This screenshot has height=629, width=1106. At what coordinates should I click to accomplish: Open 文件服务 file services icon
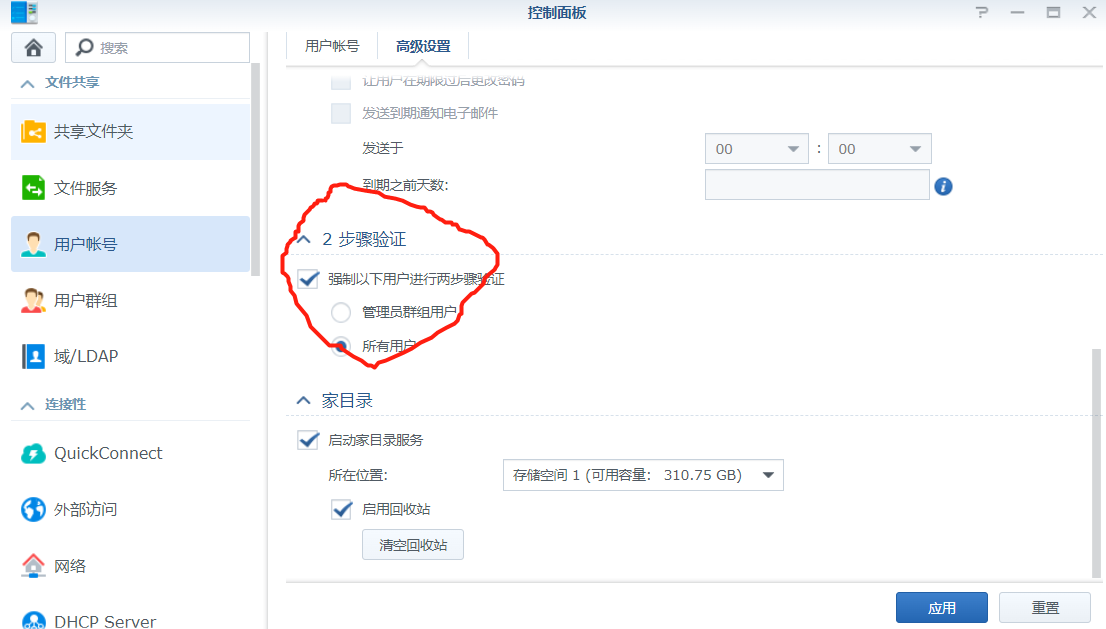(34, 188)
